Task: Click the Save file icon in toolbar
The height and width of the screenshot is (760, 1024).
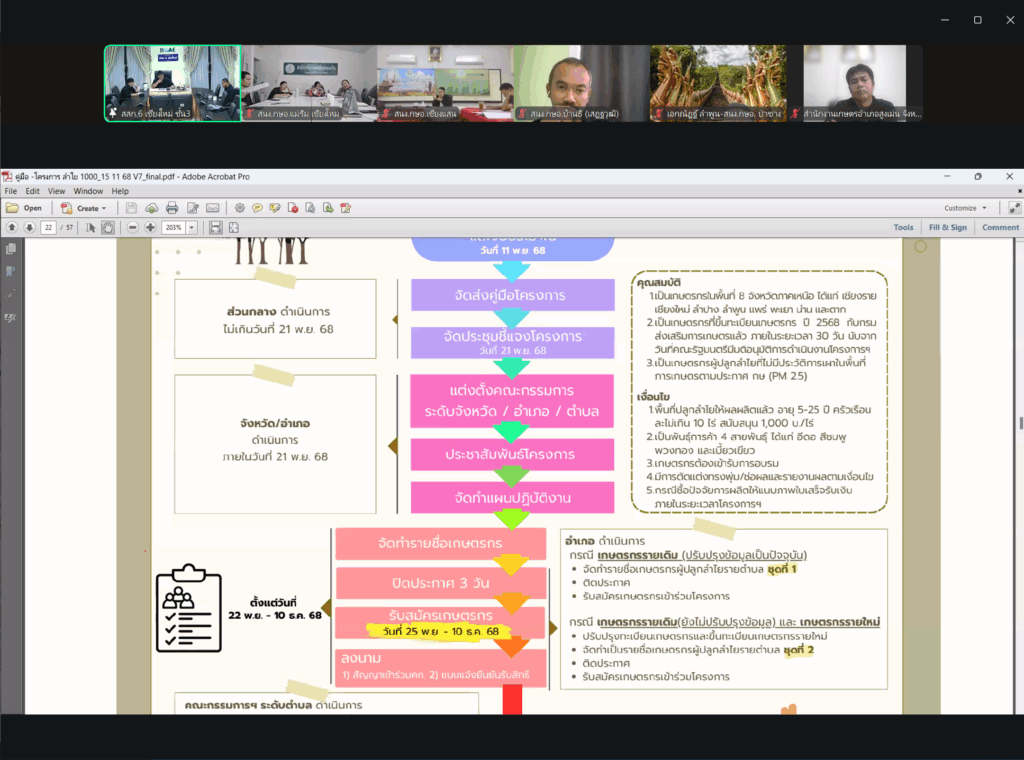Action: [x=131, y=208]
